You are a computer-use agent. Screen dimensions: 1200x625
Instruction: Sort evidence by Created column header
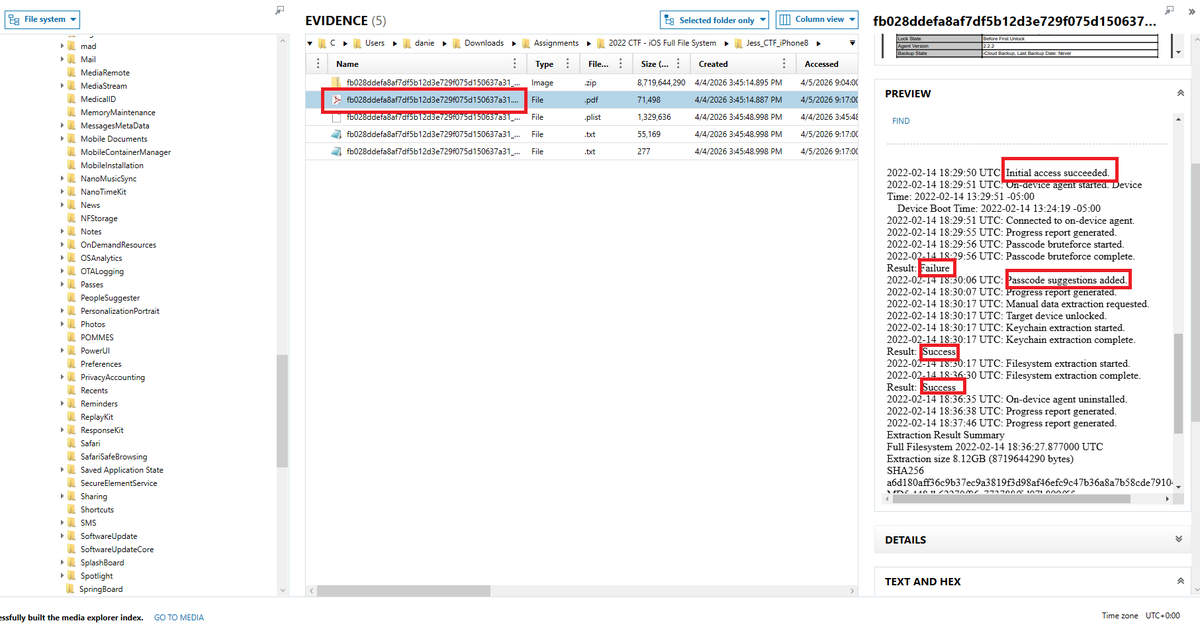(713, 64)
